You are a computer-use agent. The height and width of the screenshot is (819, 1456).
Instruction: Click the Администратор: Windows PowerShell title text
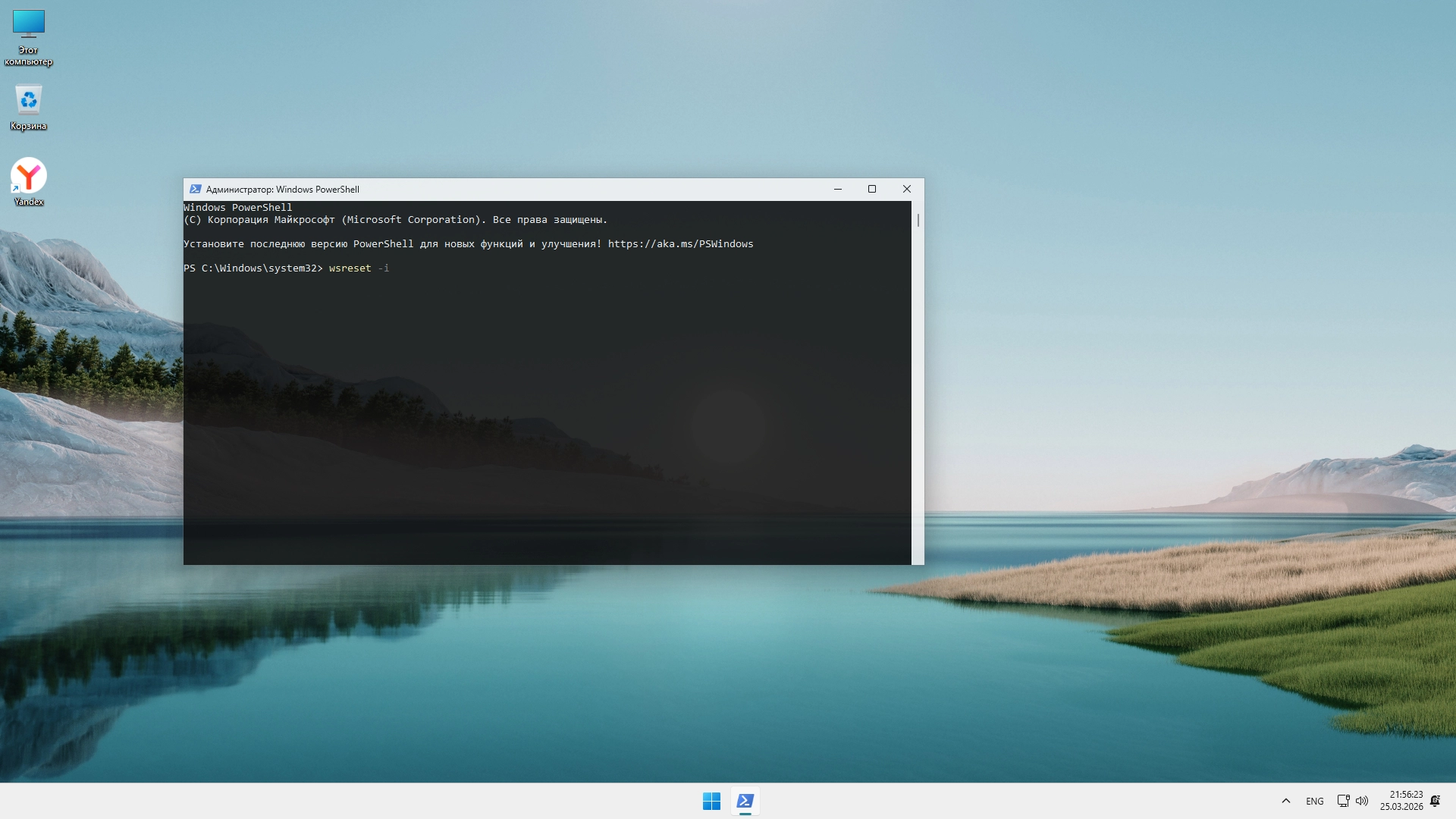(x=283, y=190)
